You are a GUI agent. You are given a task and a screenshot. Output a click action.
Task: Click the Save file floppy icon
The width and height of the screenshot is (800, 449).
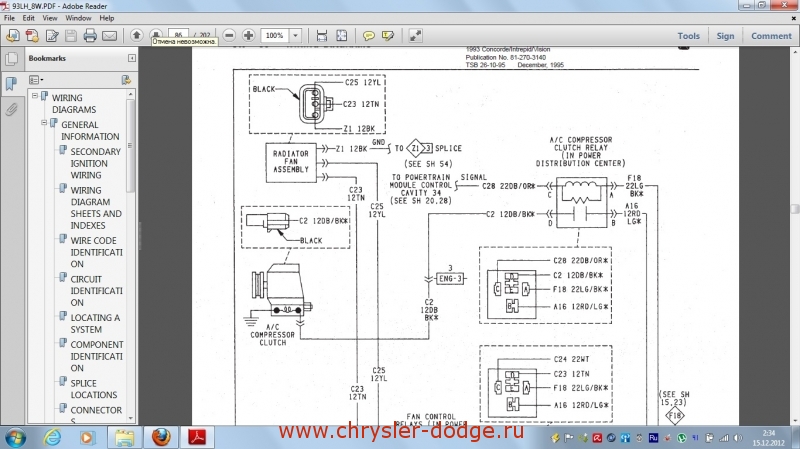tap(71, 36)
